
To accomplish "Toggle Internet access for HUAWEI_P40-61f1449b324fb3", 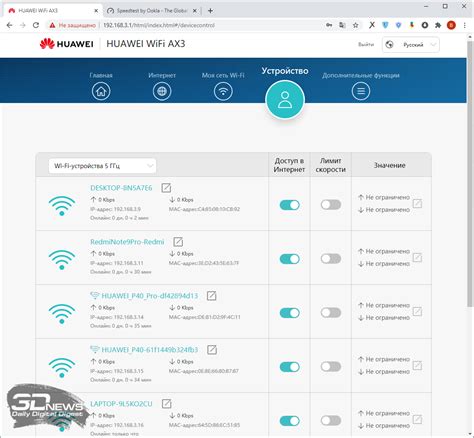I will [x=290, y=367].
